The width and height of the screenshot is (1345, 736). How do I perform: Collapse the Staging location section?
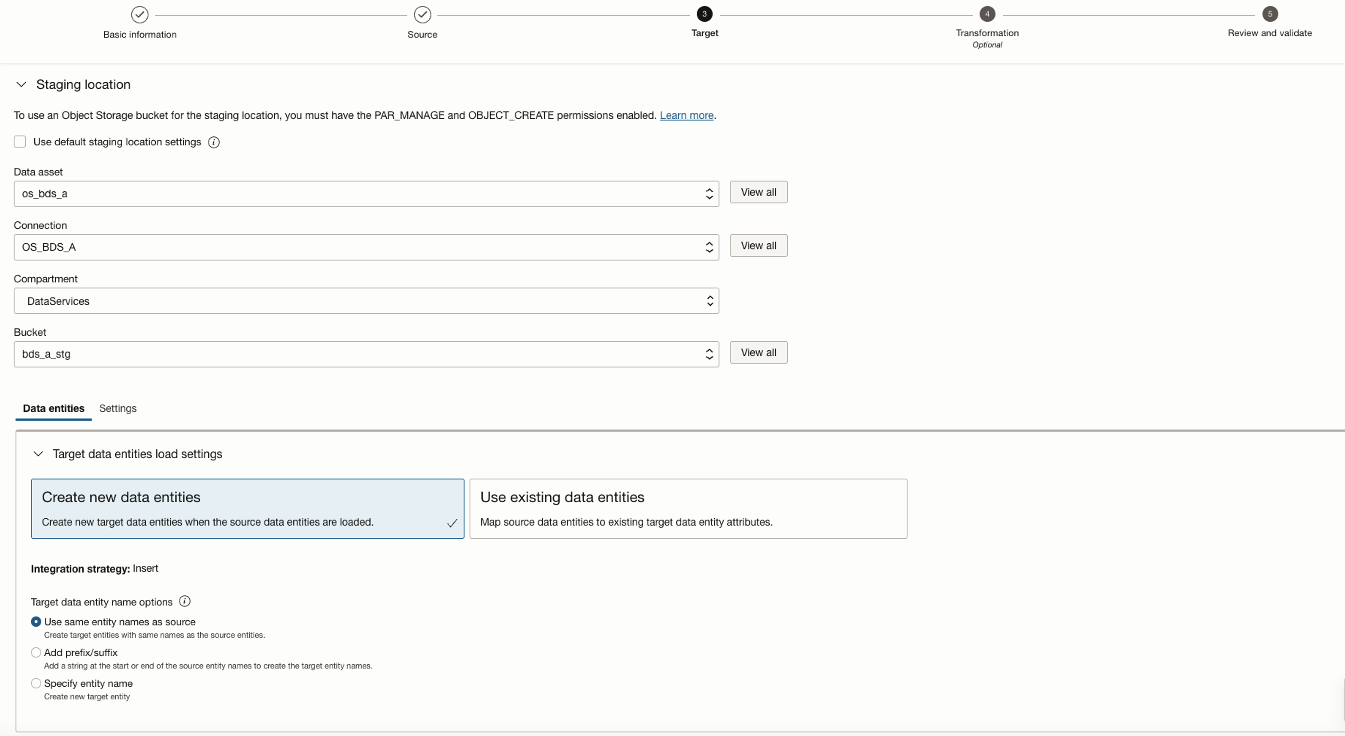coord(21,85)
